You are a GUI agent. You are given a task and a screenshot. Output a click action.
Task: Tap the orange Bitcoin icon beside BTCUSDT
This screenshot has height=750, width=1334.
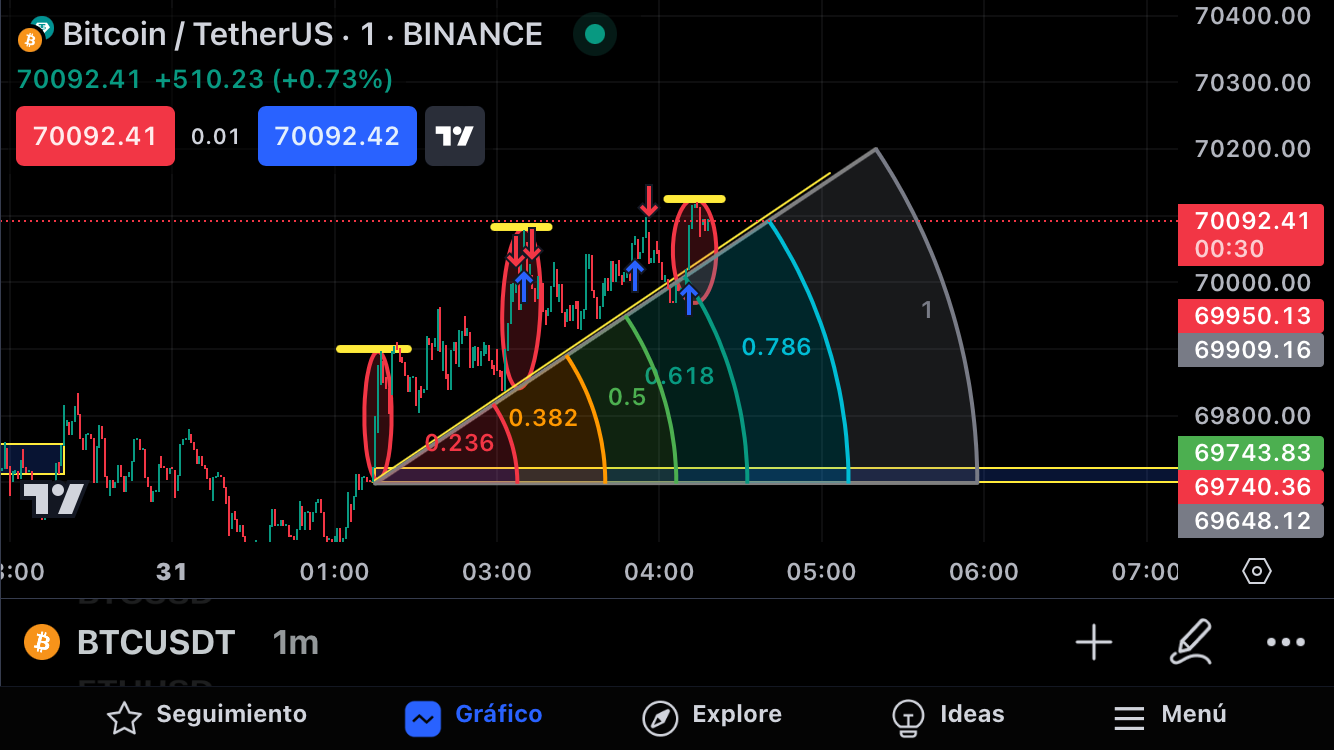[x=42, y=642]
